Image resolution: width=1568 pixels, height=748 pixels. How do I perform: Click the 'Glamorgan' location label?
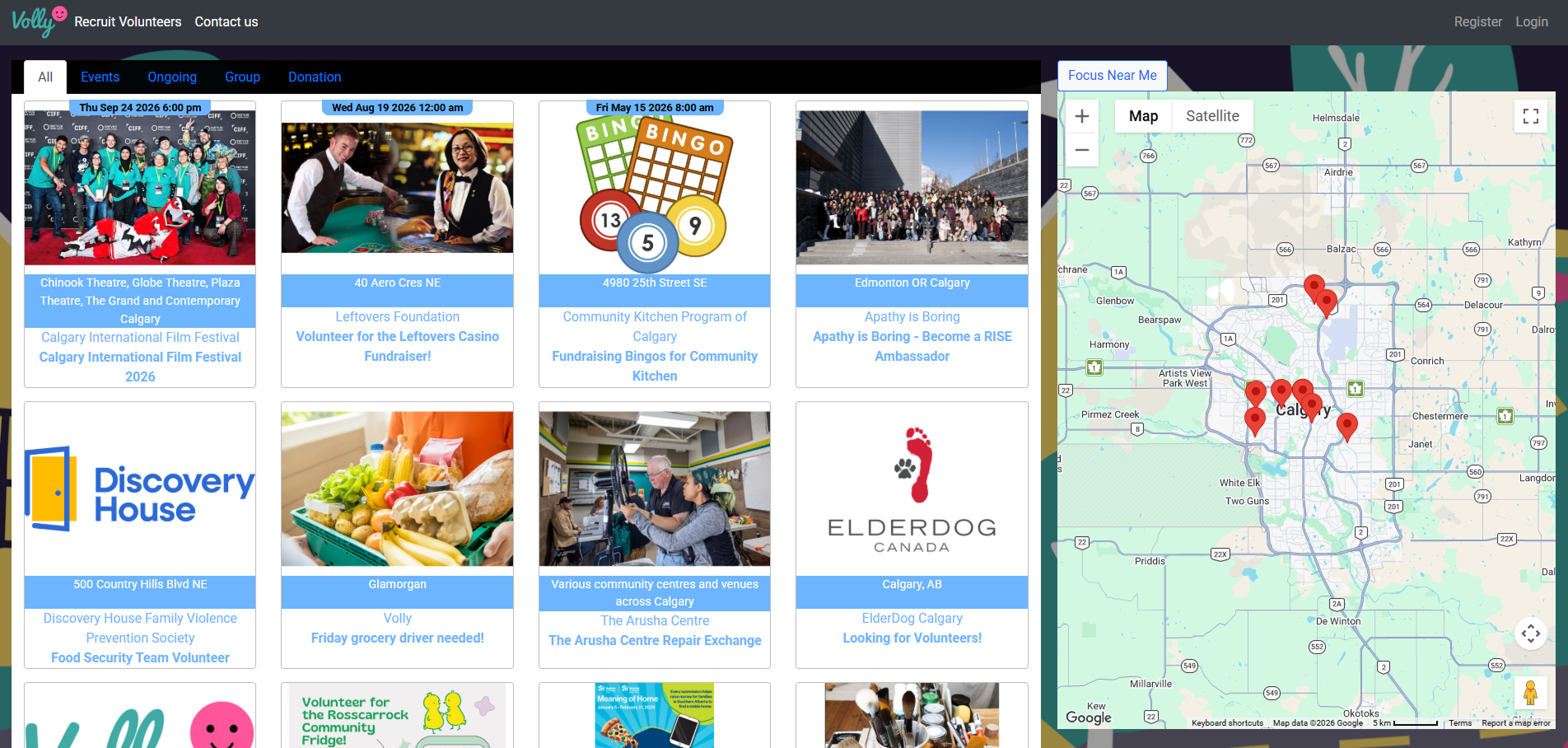tap(397, 584)
